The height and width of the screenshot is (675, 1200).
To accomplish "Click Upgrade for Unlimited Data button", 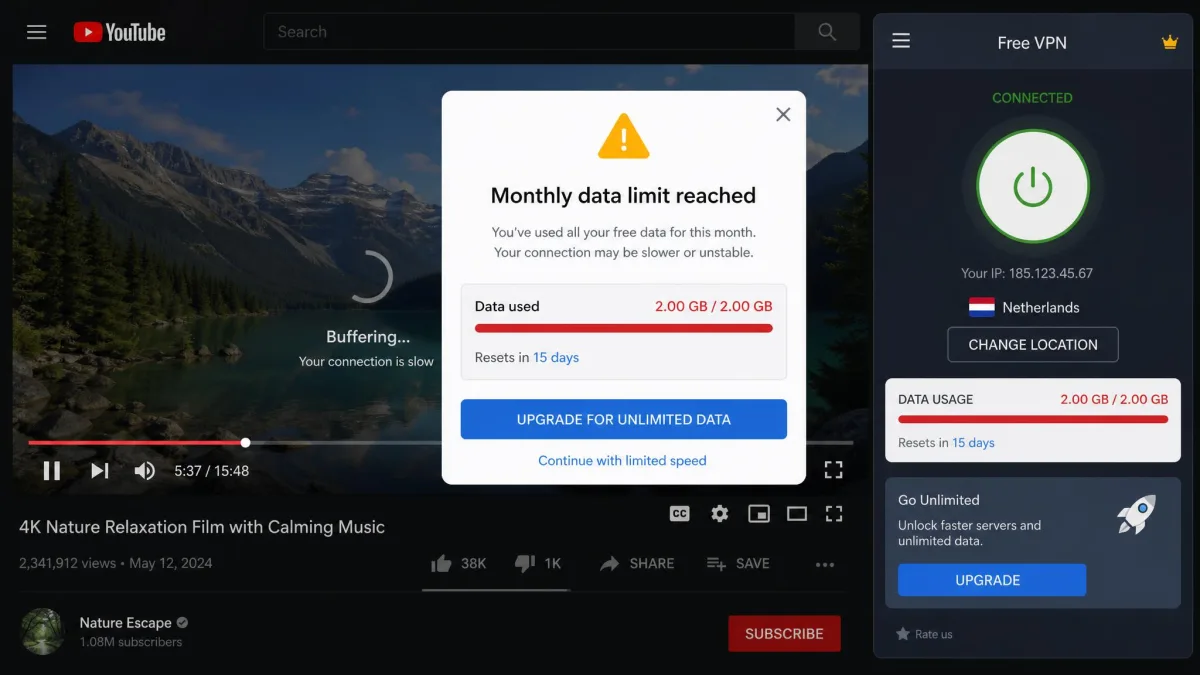I will 623,419.
